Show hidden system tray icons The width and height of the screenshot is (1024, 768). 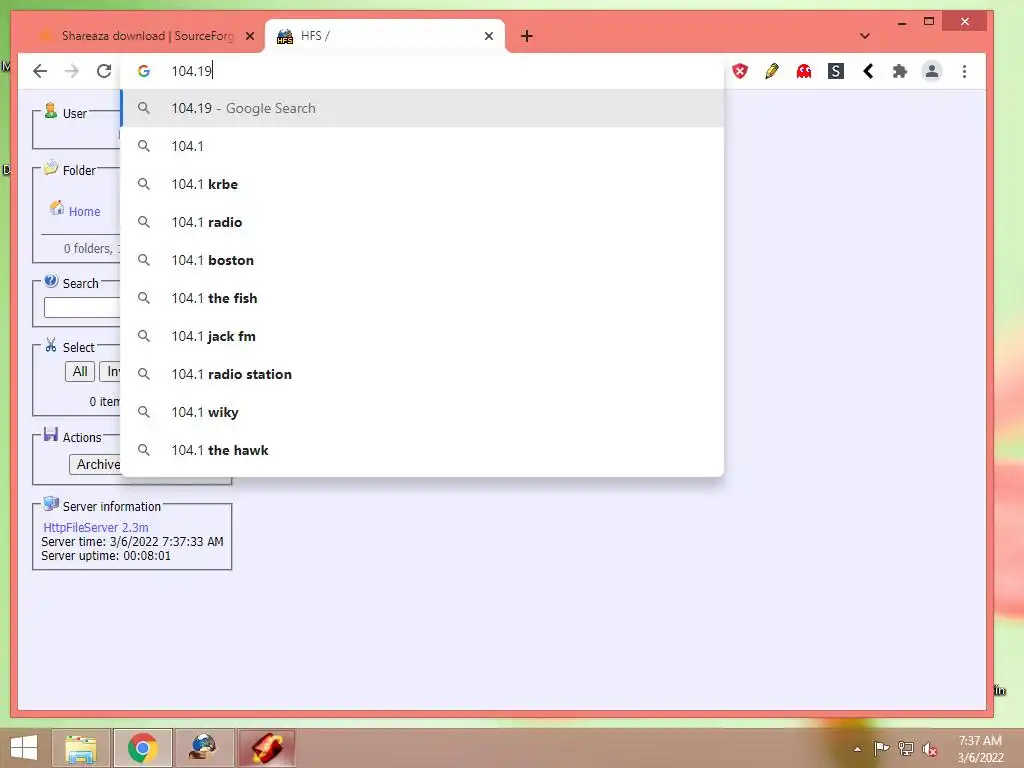[x=857, y=749]
